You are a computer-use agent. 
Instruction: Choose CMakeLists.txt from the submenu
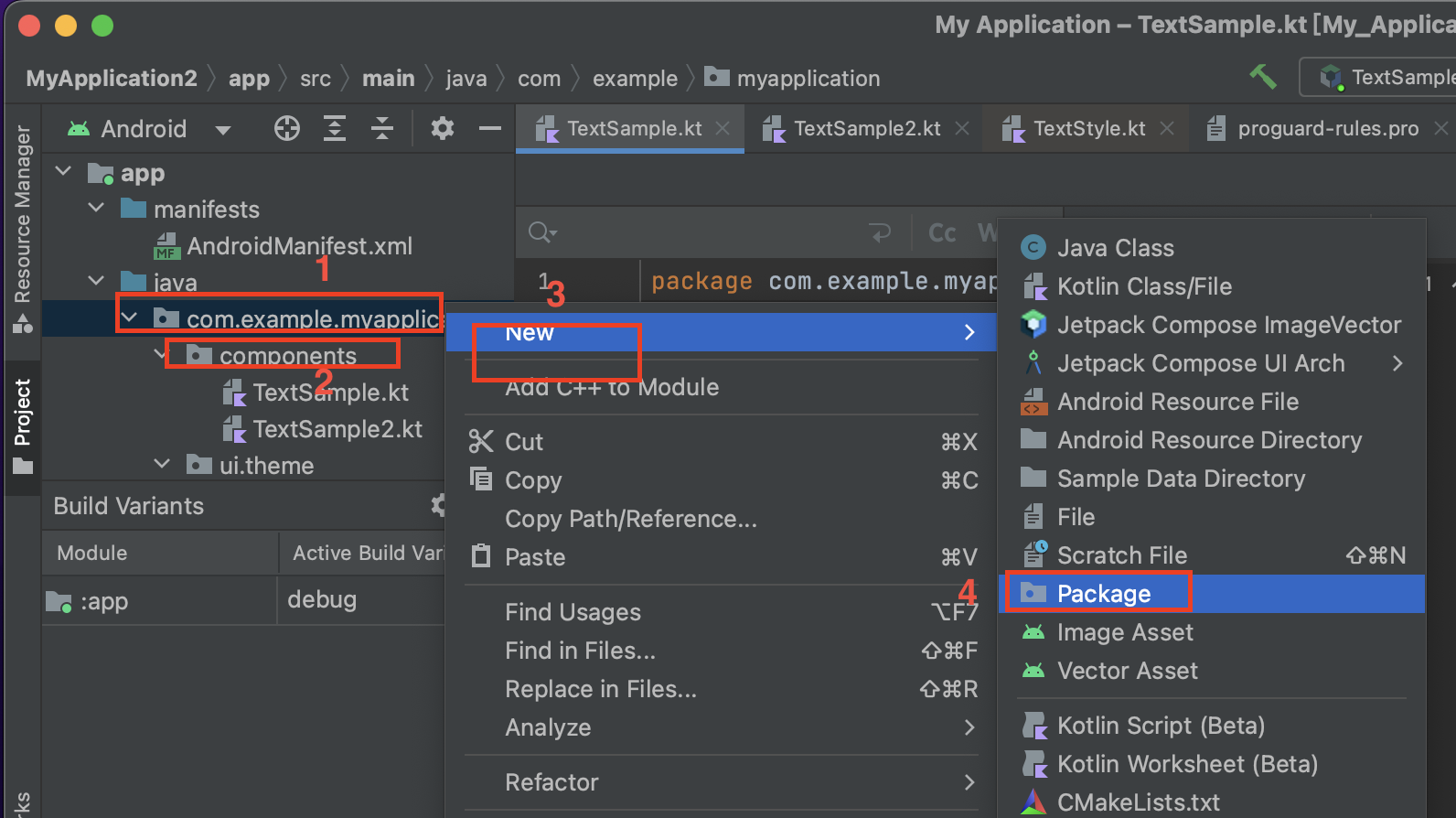tap(1212, 801)
